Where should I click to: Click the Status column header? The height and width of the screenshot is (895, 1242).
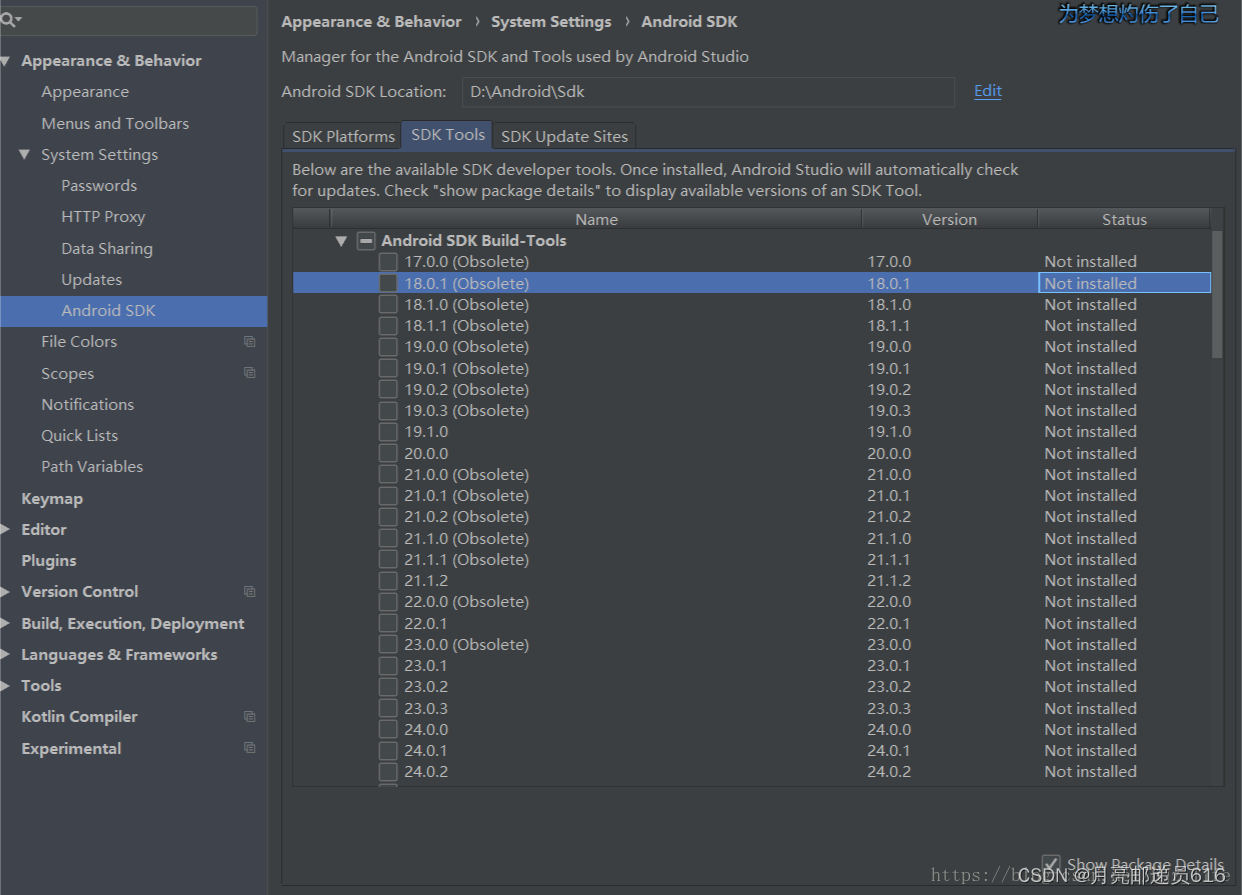pos(1124,219)
